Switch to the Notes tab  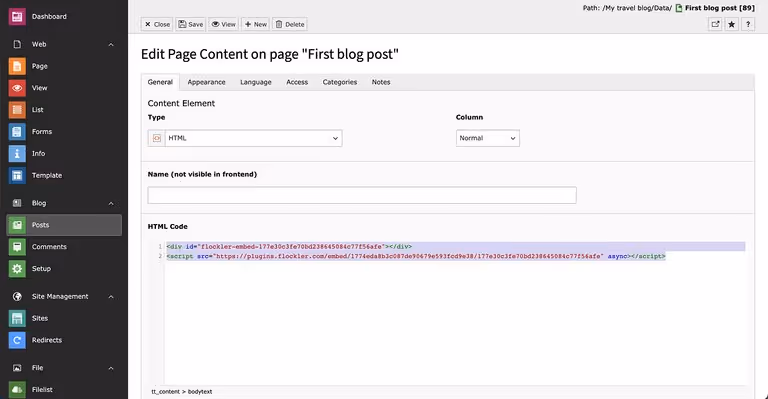coord(381,82)
